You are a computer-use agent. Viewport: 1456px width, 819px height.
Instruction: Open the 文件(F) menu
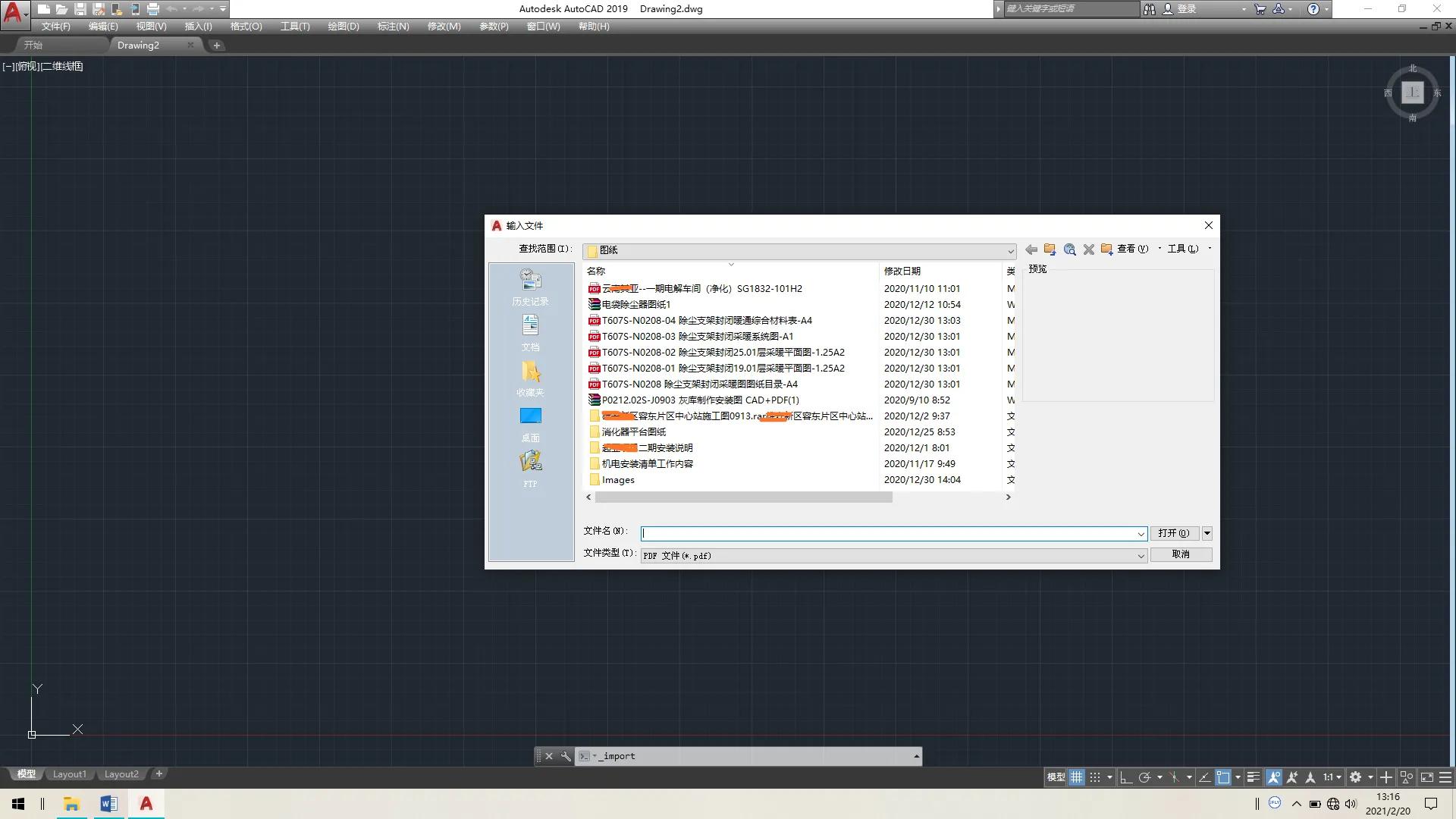[x=55, y=27]
